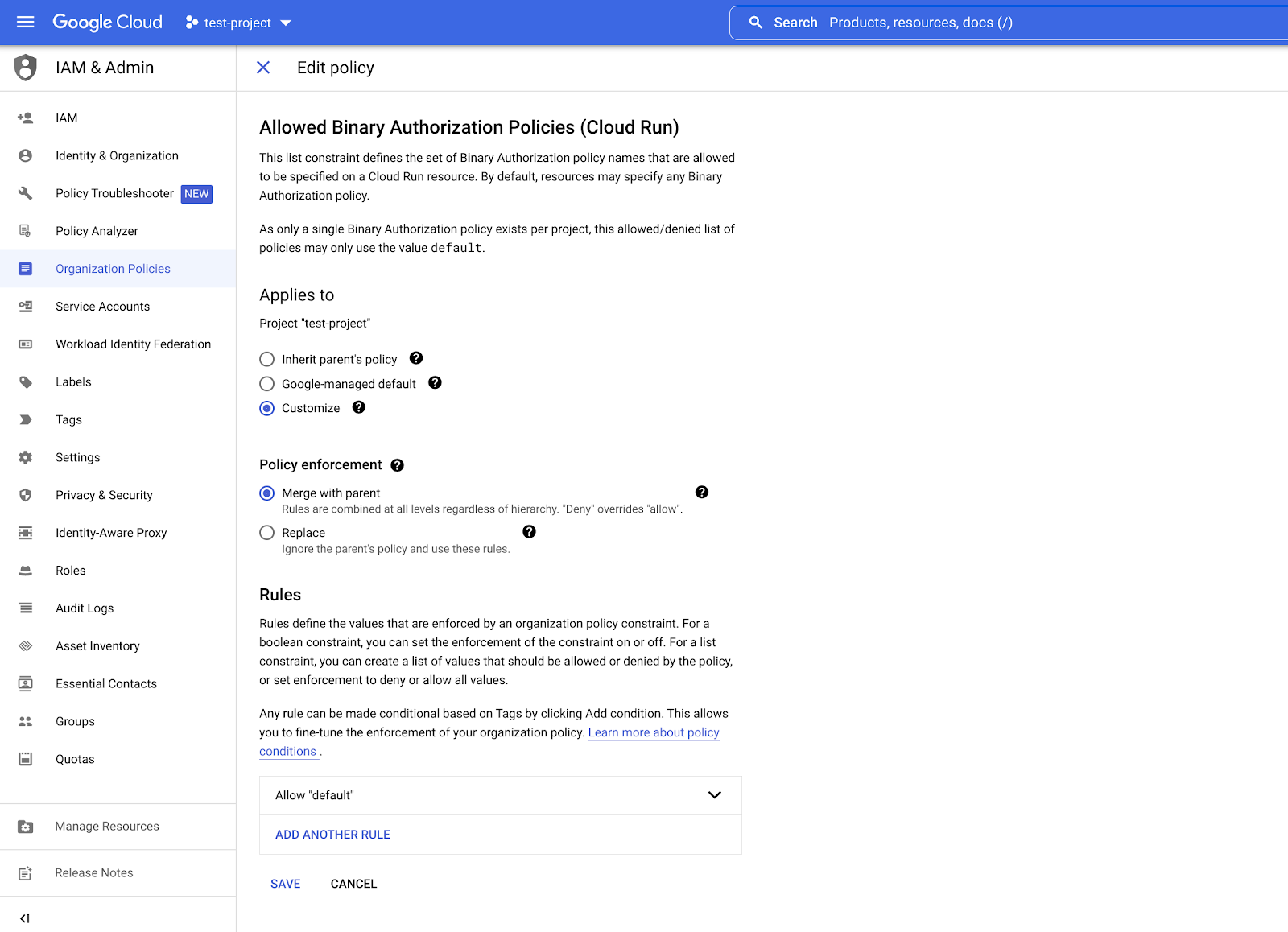Image resolution: width=1288 pixels, height=932 pixels.
Task: Click the Identity & Organization icon
Action: pyautogui.click(x=26, y=155)
